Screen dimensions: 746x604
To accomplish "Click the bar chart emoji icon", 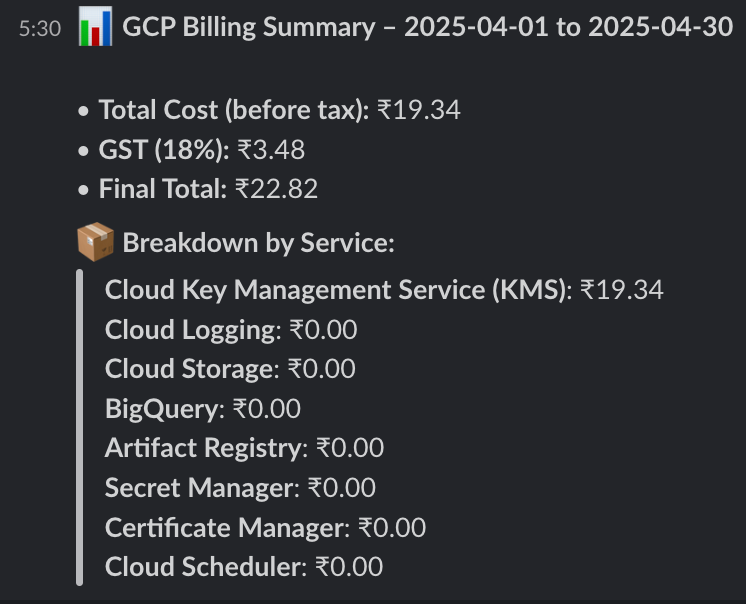I will pyautogui.click(x=95, y=26).
